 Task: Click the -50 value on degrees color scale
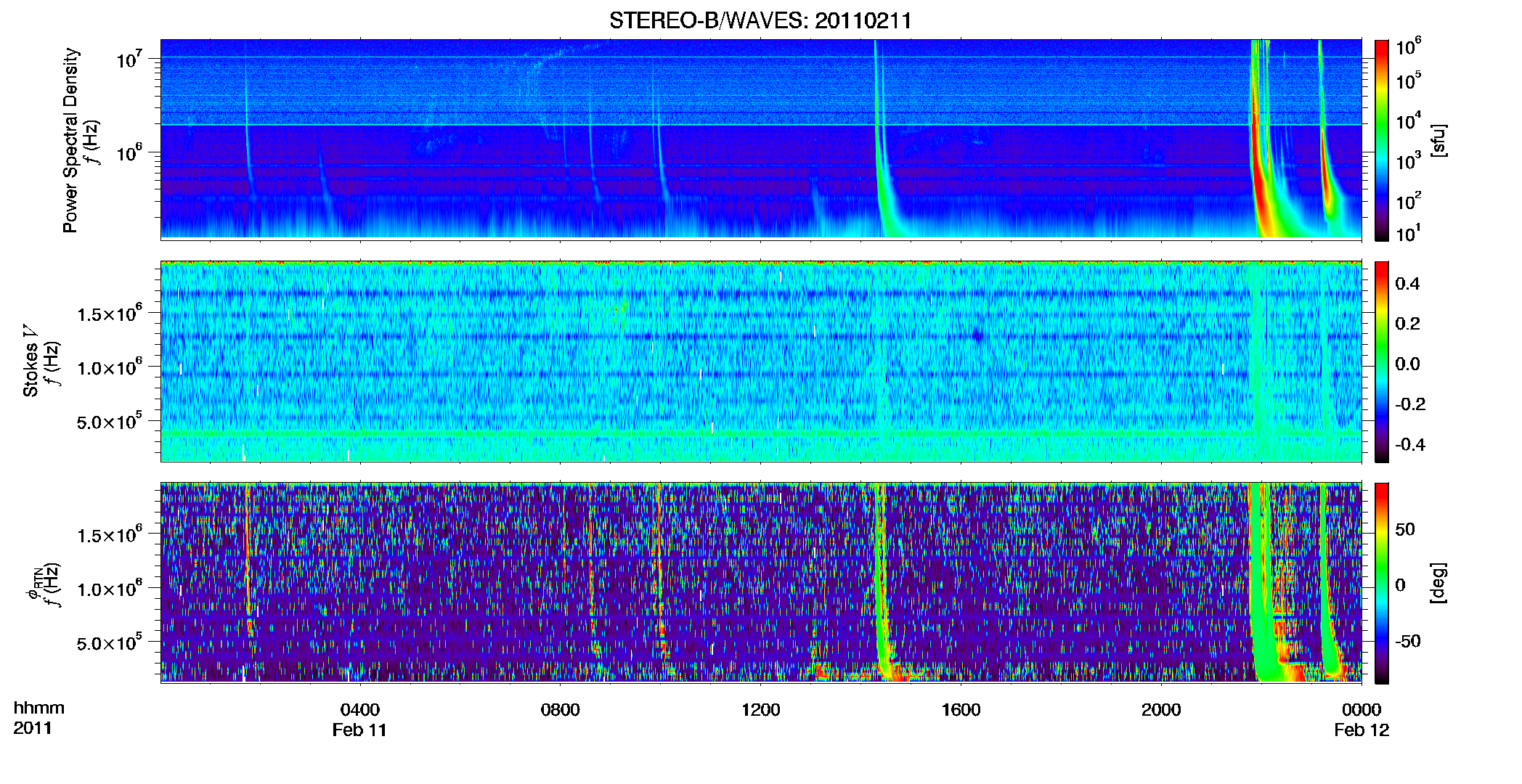pyautogui.click(x=1408, y=641)
